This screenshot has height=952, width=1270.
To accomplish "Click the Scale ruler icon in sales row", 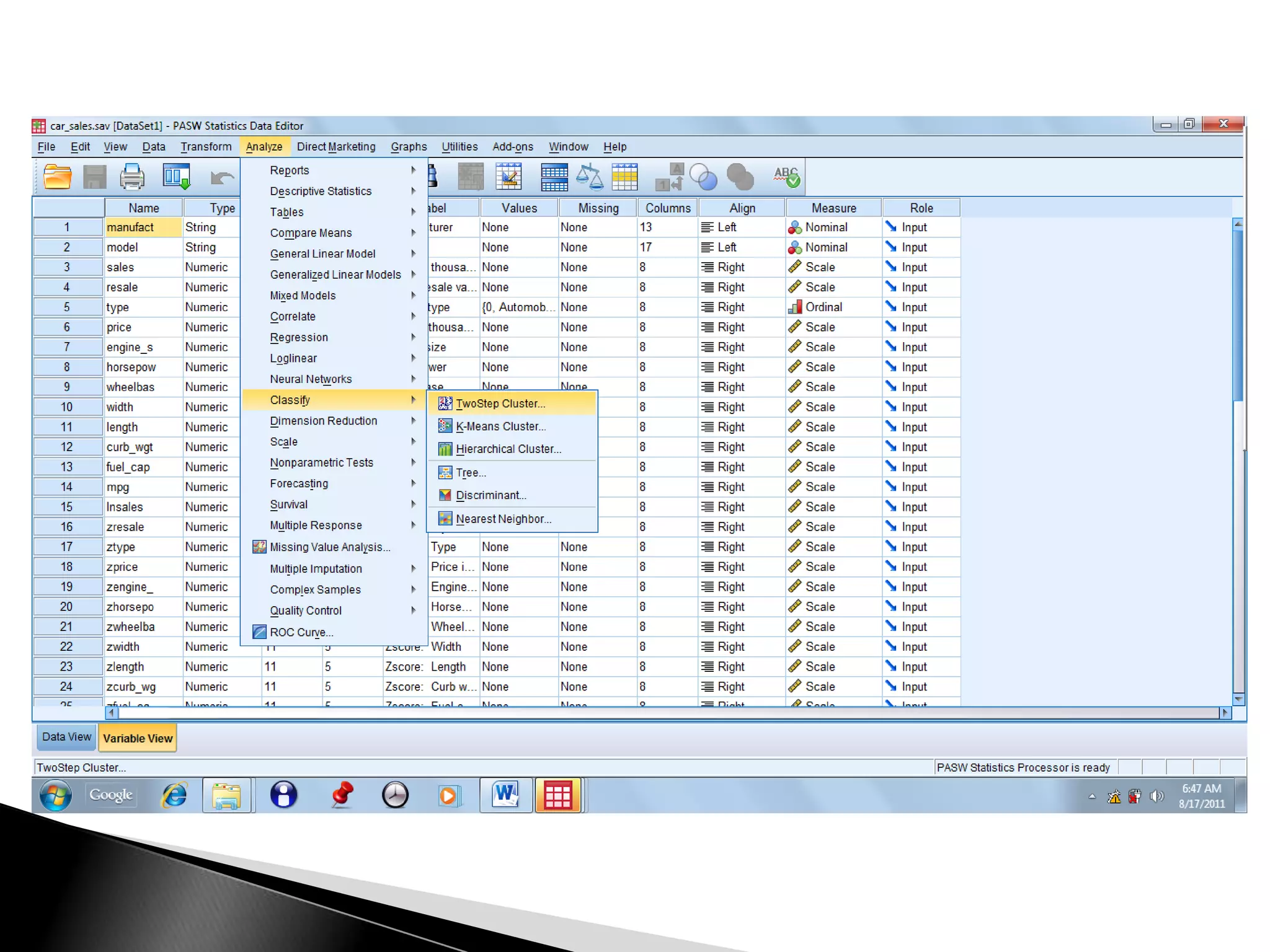I will (x=794, y=267).
